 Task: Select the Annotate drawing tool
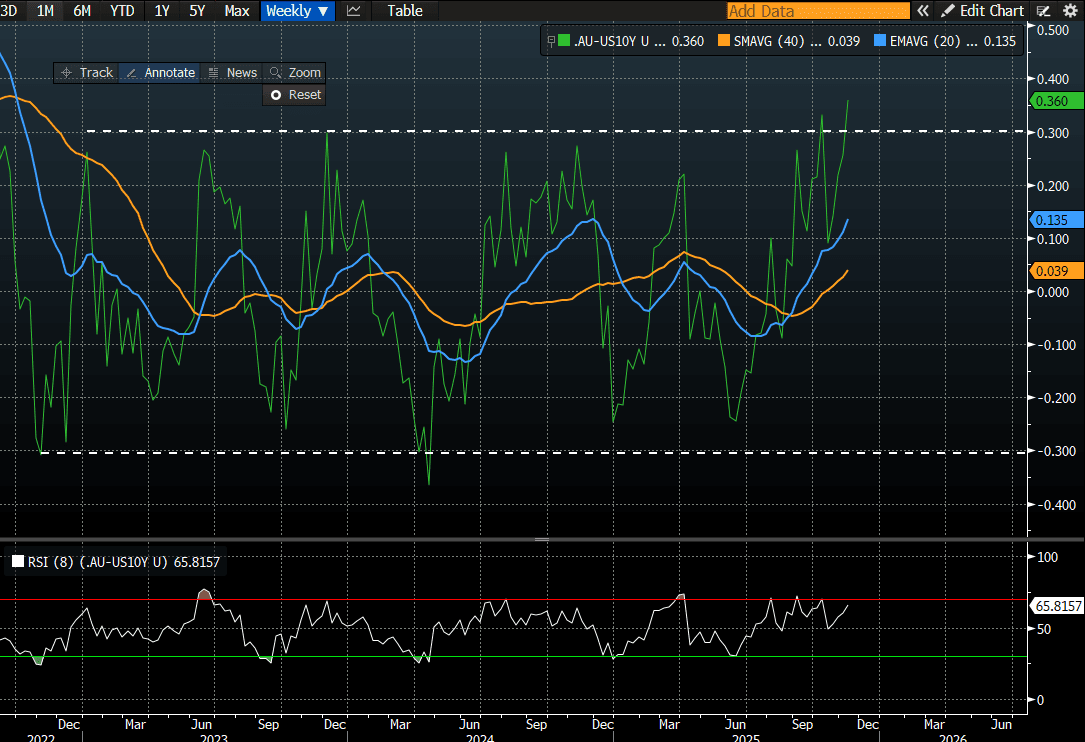(160, 73)
